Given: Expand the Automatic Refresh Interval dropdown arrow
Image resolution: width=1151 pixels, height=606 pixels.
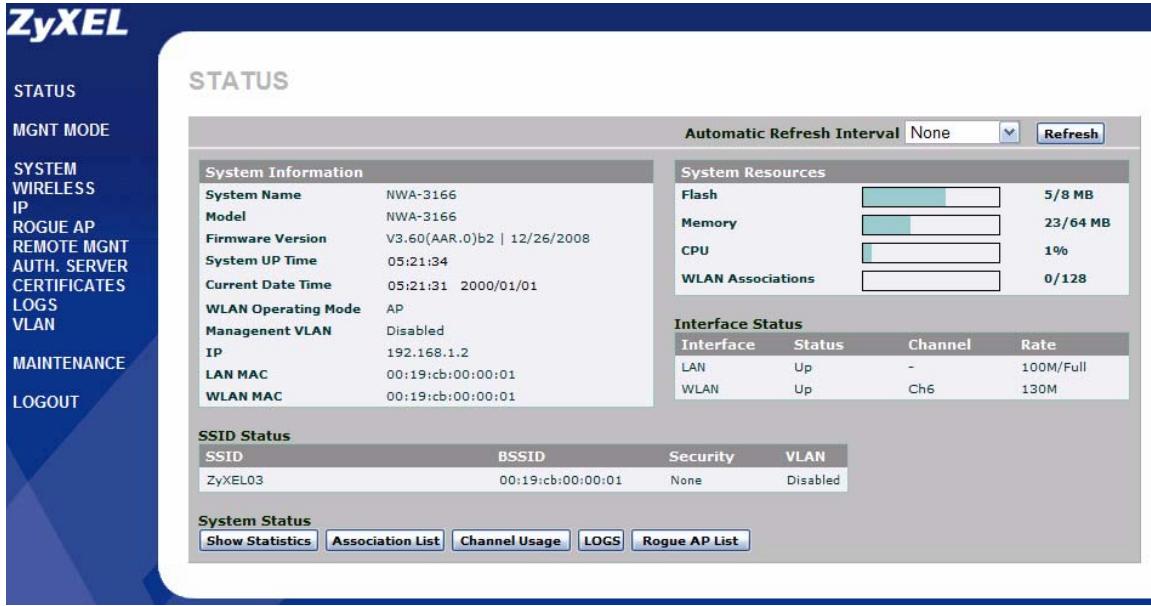Looking at the screenshot, I should point(1009,133).
